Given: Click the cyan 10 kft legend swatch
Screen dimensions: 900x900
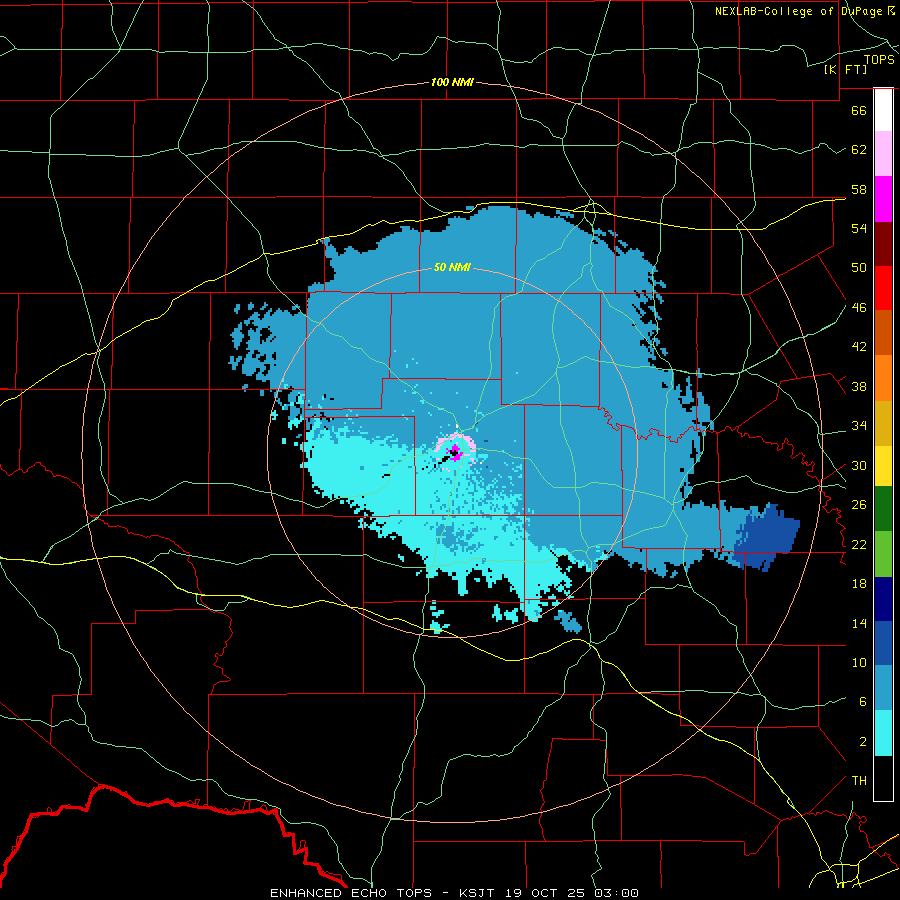Looking at the screenshot, I should coord(883,733).
